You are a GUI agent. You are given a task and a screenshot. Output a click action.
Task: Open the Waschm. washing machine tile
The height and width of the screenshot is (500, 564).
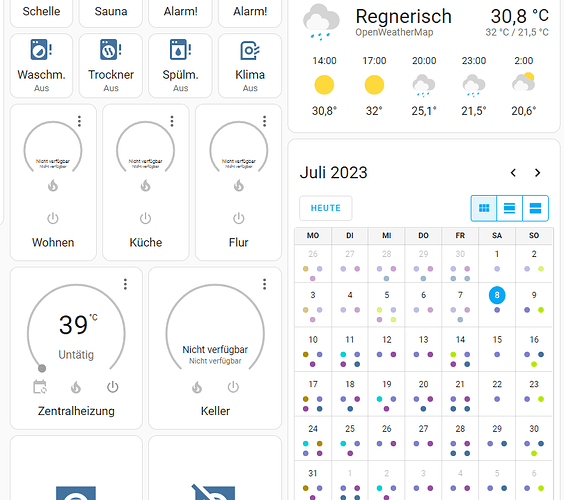tap(41, 65)
